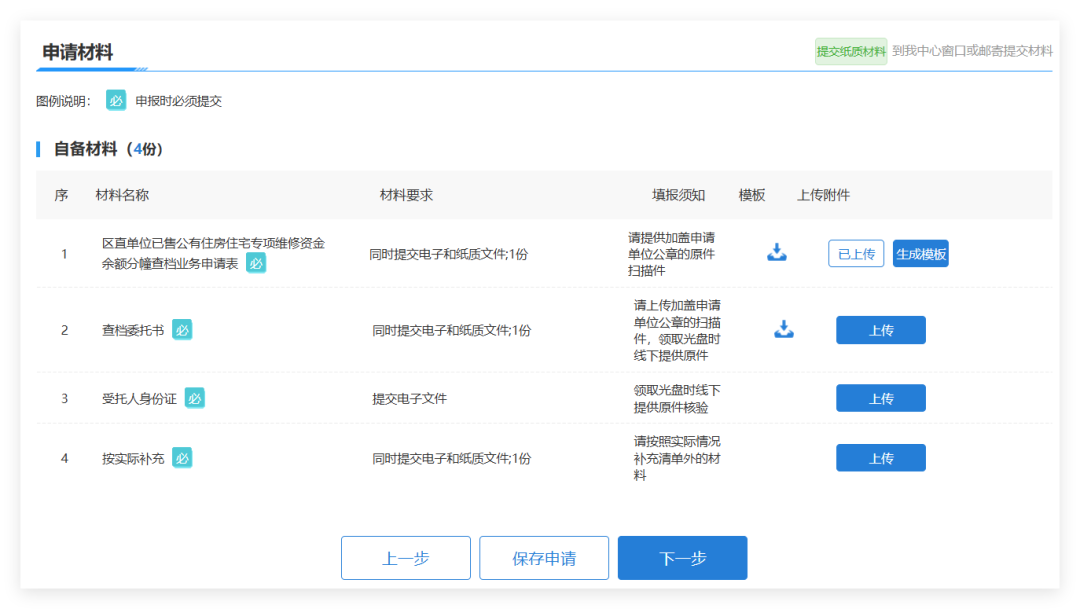Upload attachment for 按实际补充
Viewport: 1080px width, 609px height.
click(x=880, y=458)
